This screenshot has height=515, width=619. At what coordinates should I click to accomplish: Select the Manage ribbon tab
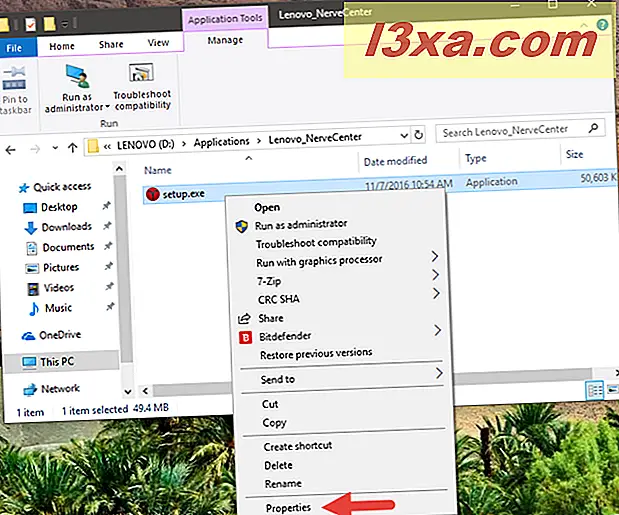[225, 40]
